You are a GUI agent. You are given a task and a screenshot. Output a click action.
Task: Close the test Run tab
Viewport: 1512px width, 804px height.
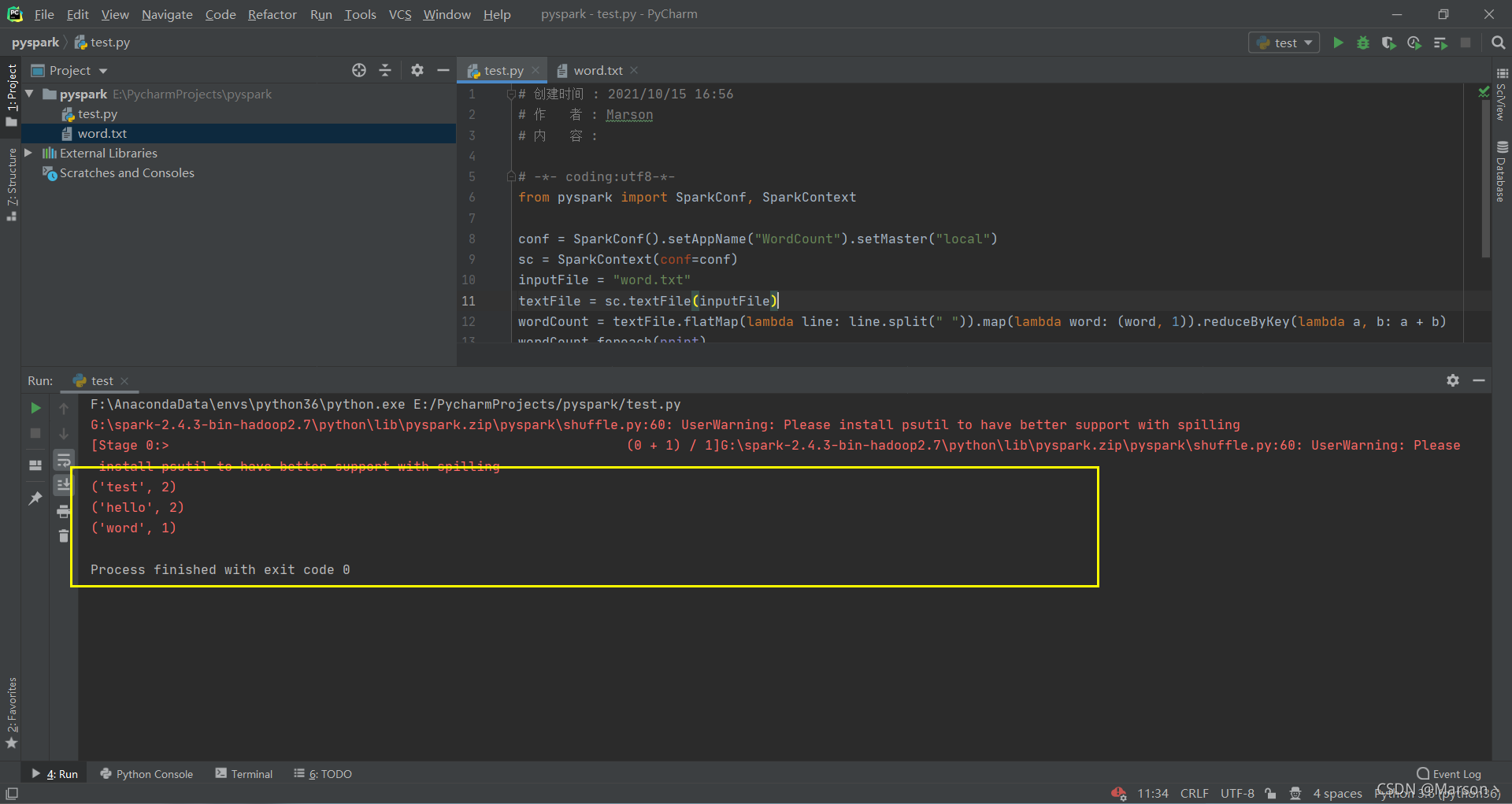pyautogui.click(x=124, y=380)
